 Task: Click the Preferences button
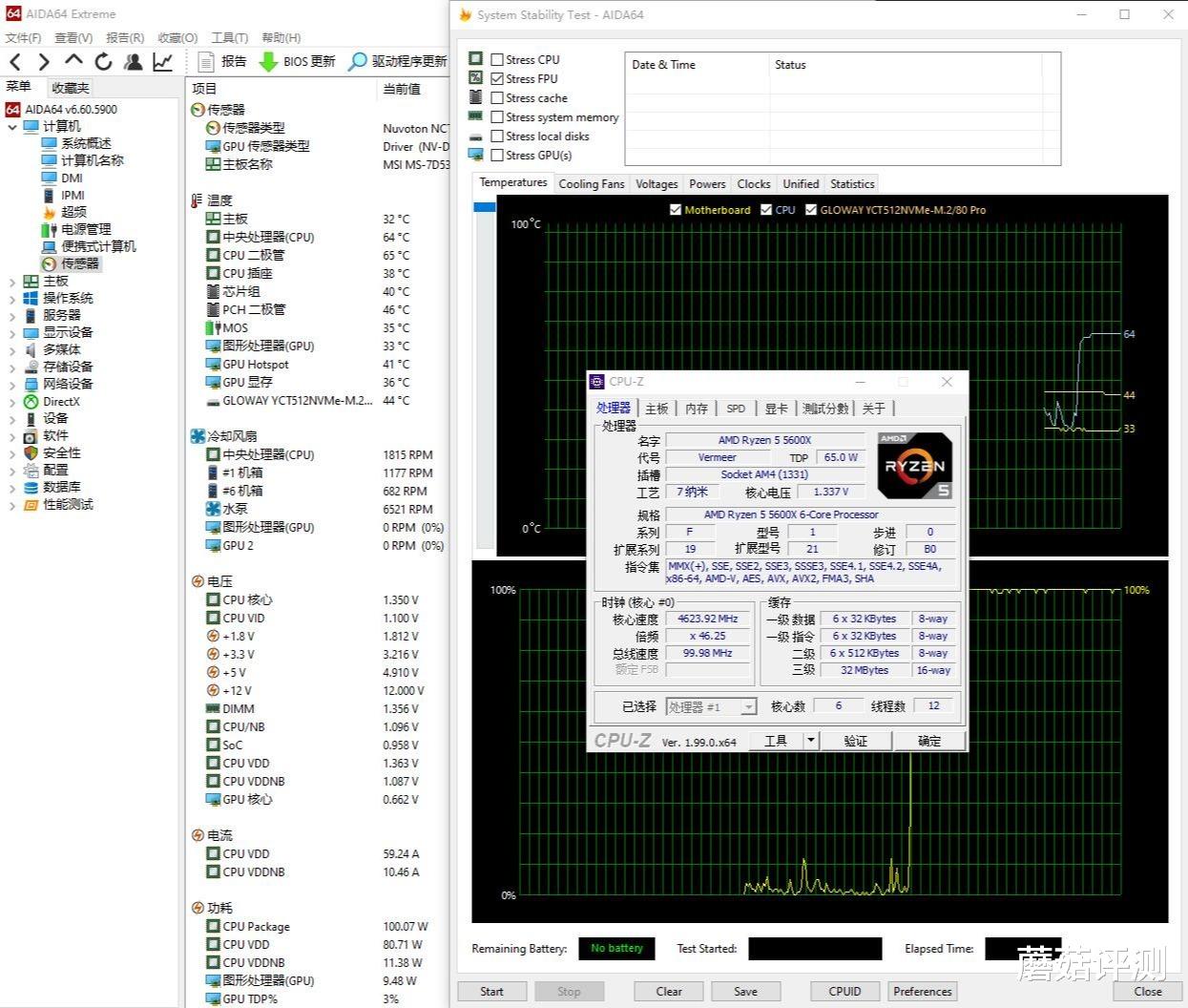[922, 991]
